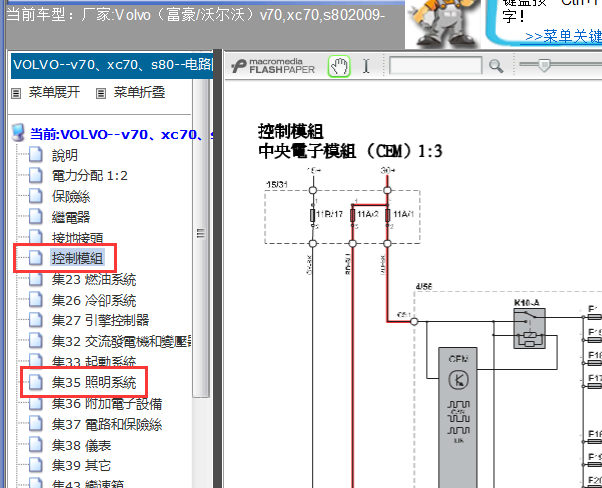Click the 控制模組 heading in the diagram
This screenshot has height=488, width=602.
291,131
